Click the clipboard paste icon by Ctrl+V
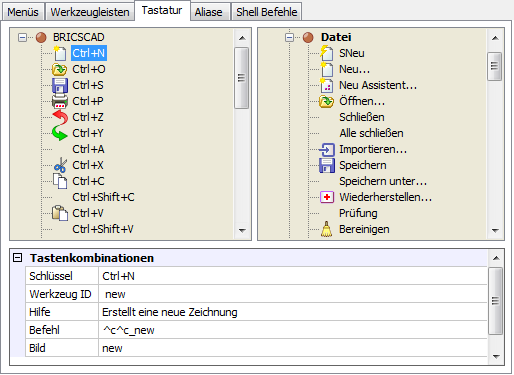The height and width of the screenshot is (375, 514). pyautogui.click(x=60, y=213)
